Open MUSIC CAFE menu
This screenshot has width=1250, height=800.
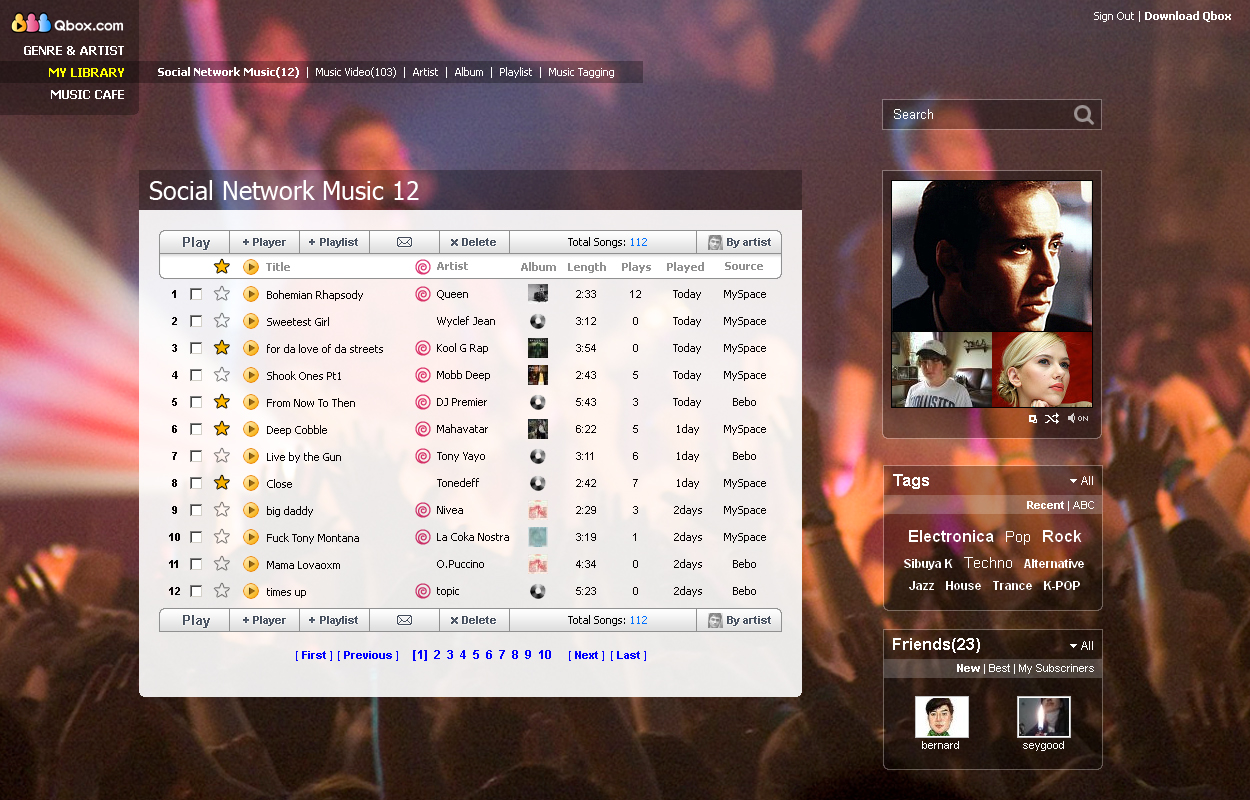tap(88, 94)
